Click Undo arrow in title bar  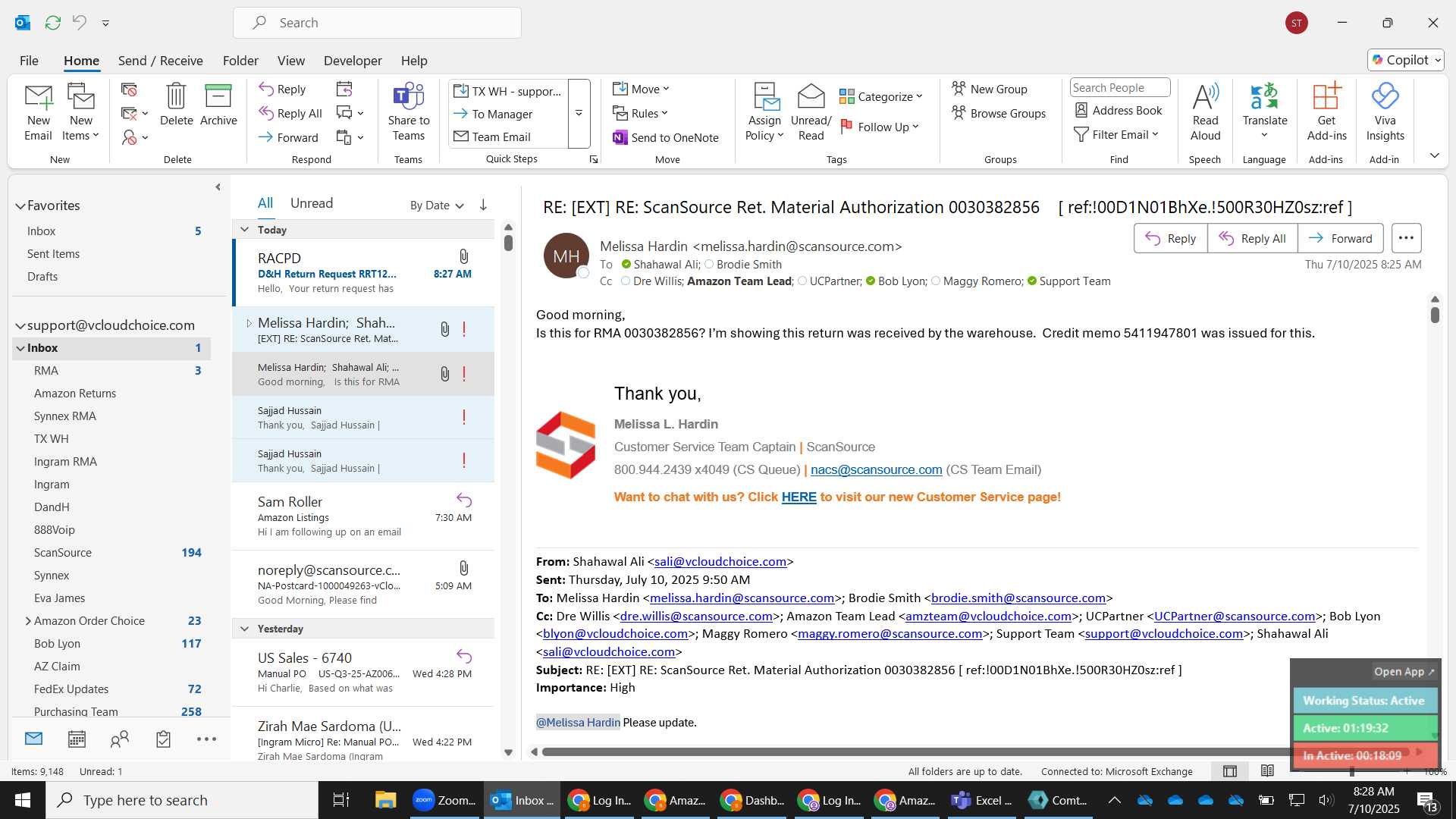coord(79,23)
